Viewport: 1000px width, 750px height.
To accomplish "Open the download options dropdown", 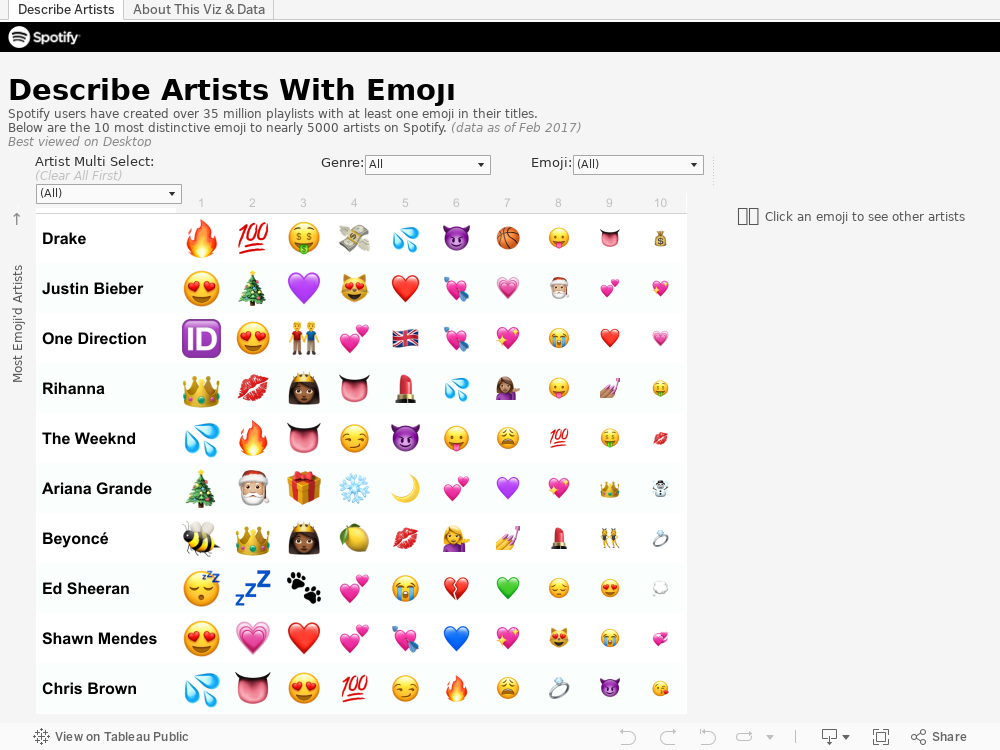I will tap(835, 737).
